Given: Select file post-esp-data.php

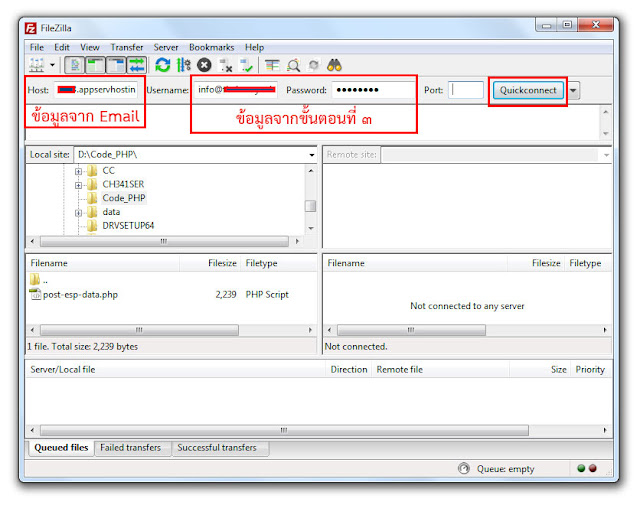Looking at the screenshot, I should point(80,294).
